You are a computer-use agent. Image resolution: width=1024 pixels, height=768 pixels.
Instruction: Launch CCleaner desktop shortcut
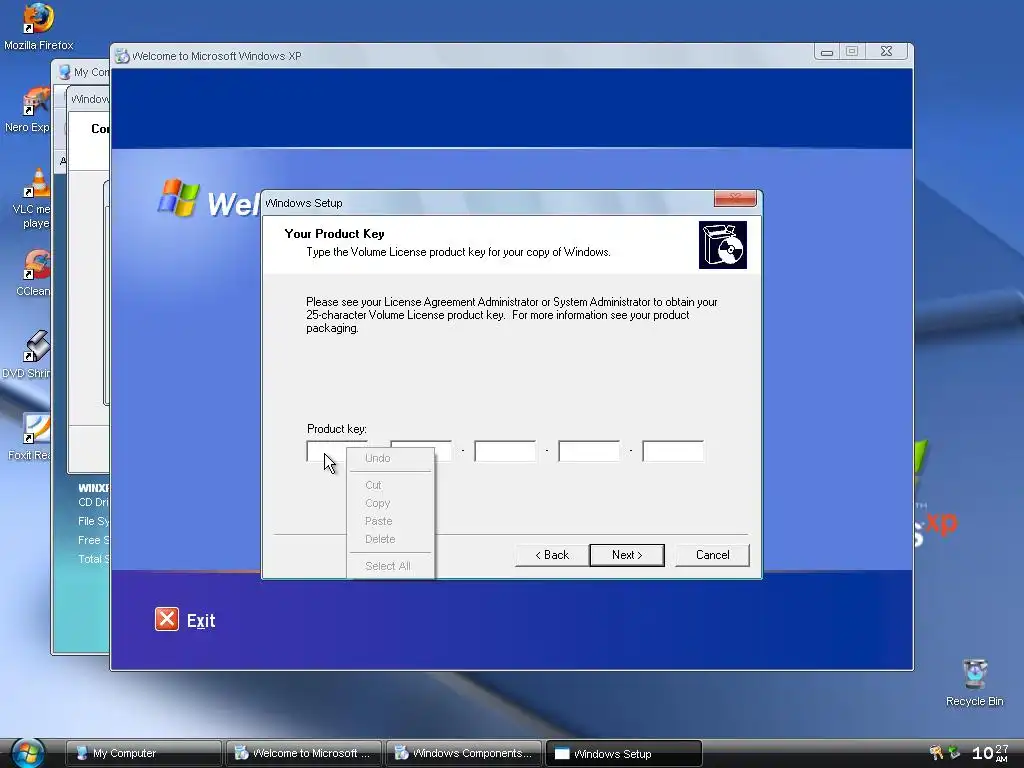[34, 273]
